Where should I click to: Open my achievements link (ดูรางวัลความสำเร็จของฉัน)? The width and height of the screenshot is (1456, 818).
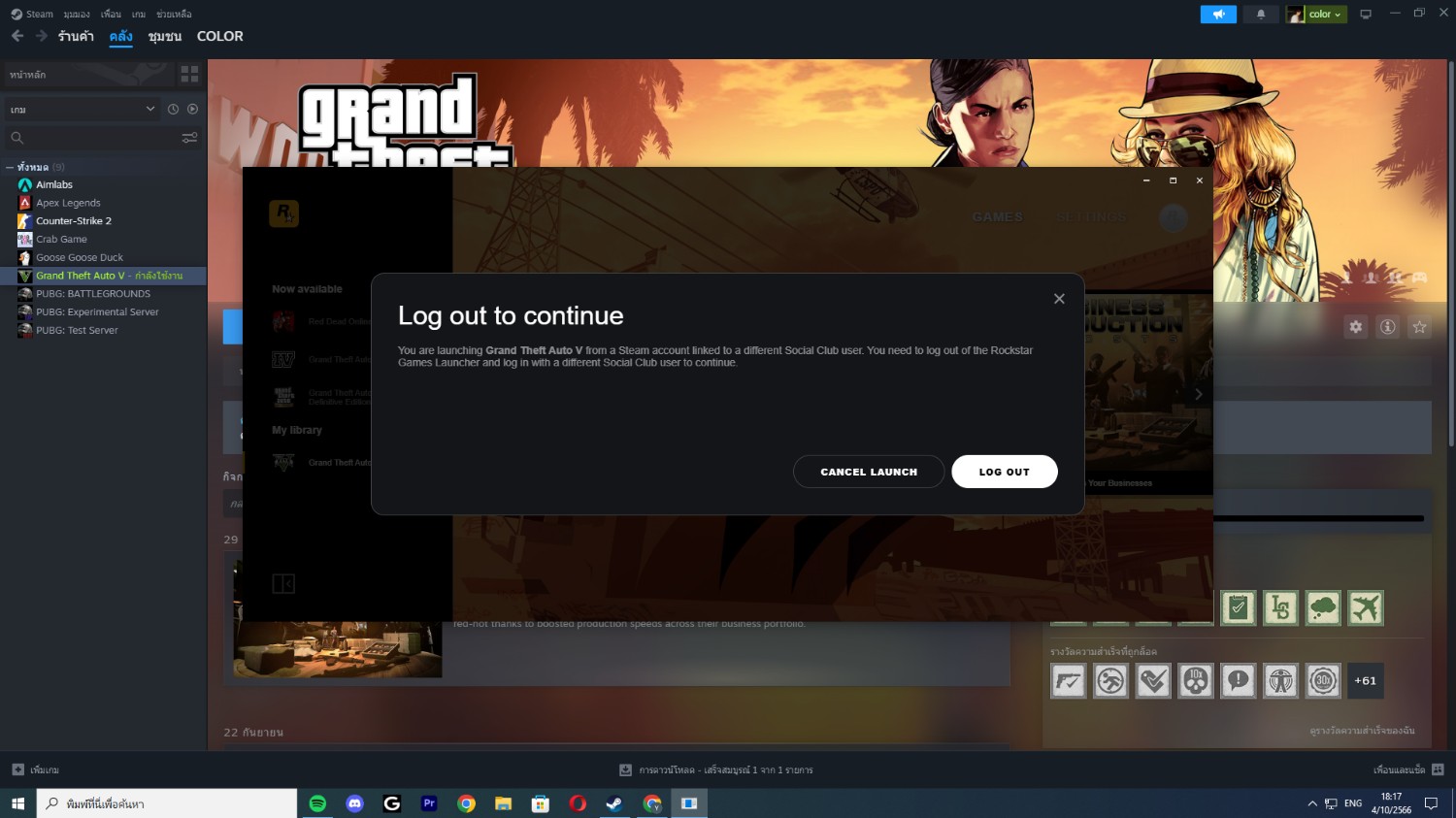pos(1362,731)
